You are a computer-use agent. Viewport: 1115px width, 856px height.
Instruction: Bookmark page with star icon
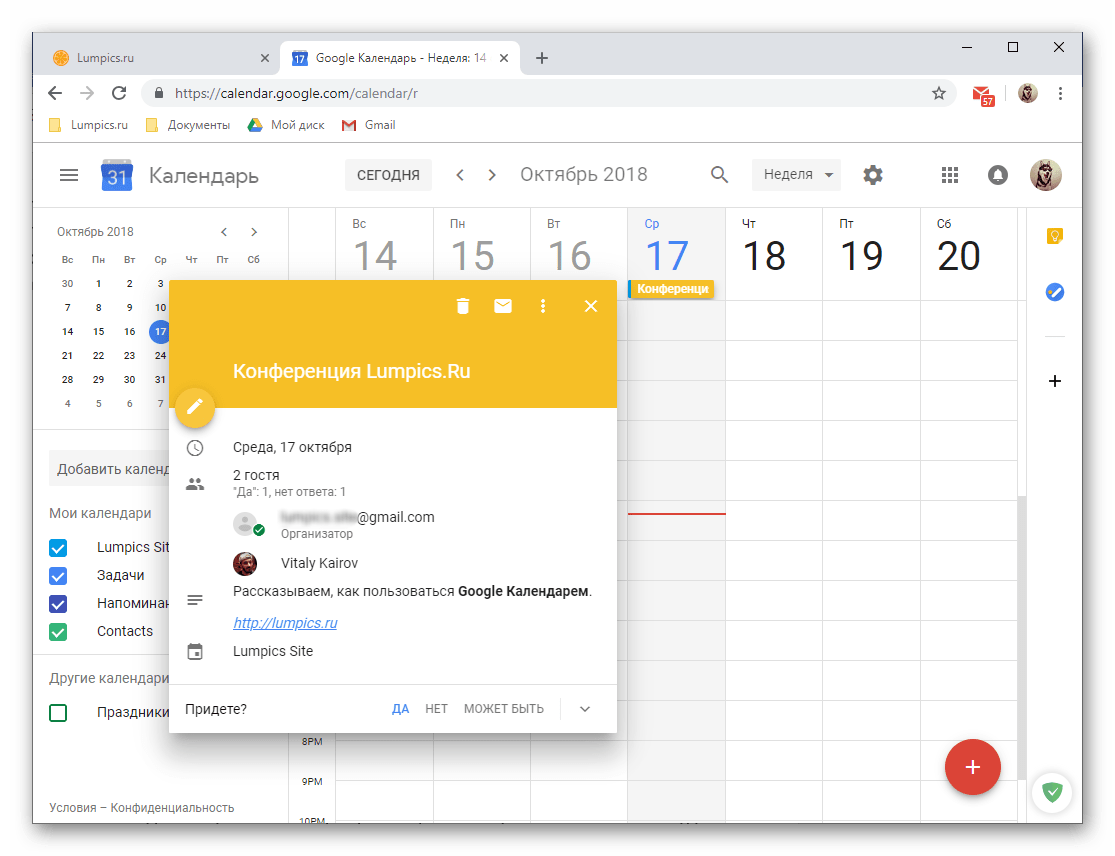tap(939, 93)
